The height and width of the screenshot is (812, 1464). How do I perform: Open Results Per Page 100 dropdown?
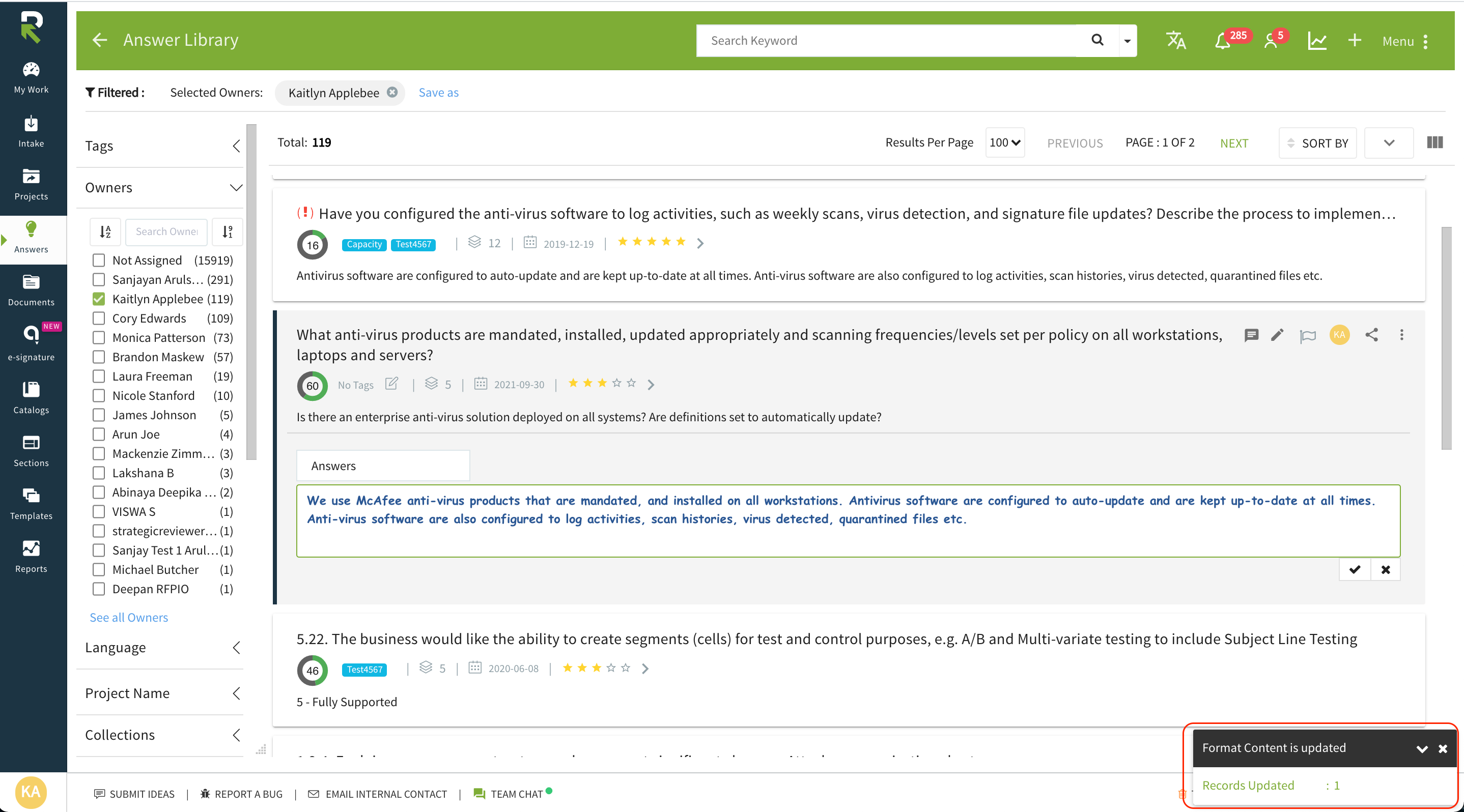[x=1004, y=142]
